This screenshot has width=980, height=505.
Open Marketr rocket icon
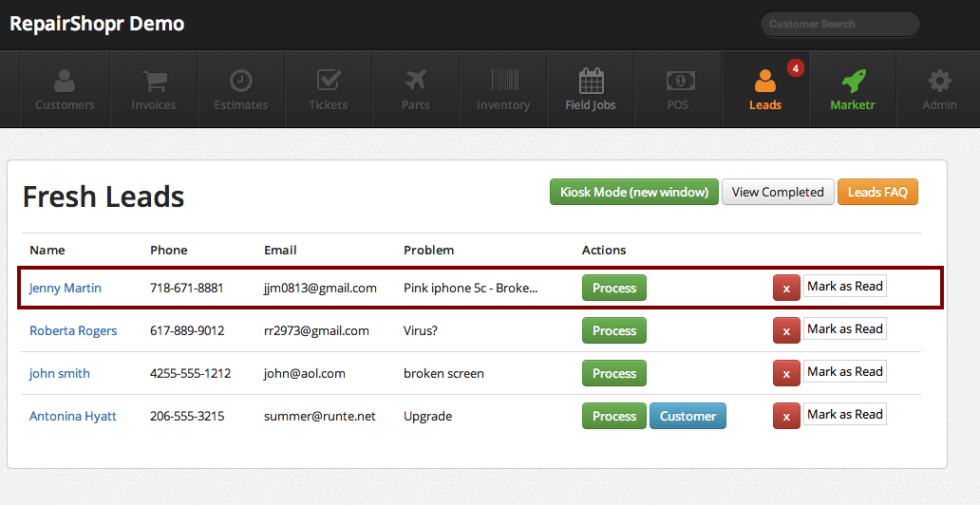pyautogui.click(x=852, y=81)
